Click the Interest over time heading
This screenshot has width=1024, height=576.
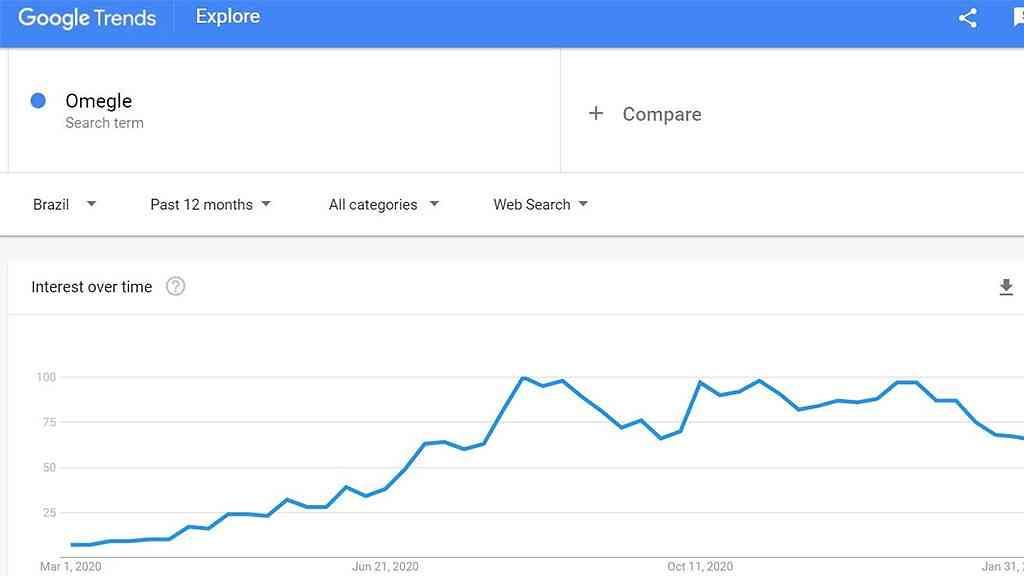[x=92, y=287]
